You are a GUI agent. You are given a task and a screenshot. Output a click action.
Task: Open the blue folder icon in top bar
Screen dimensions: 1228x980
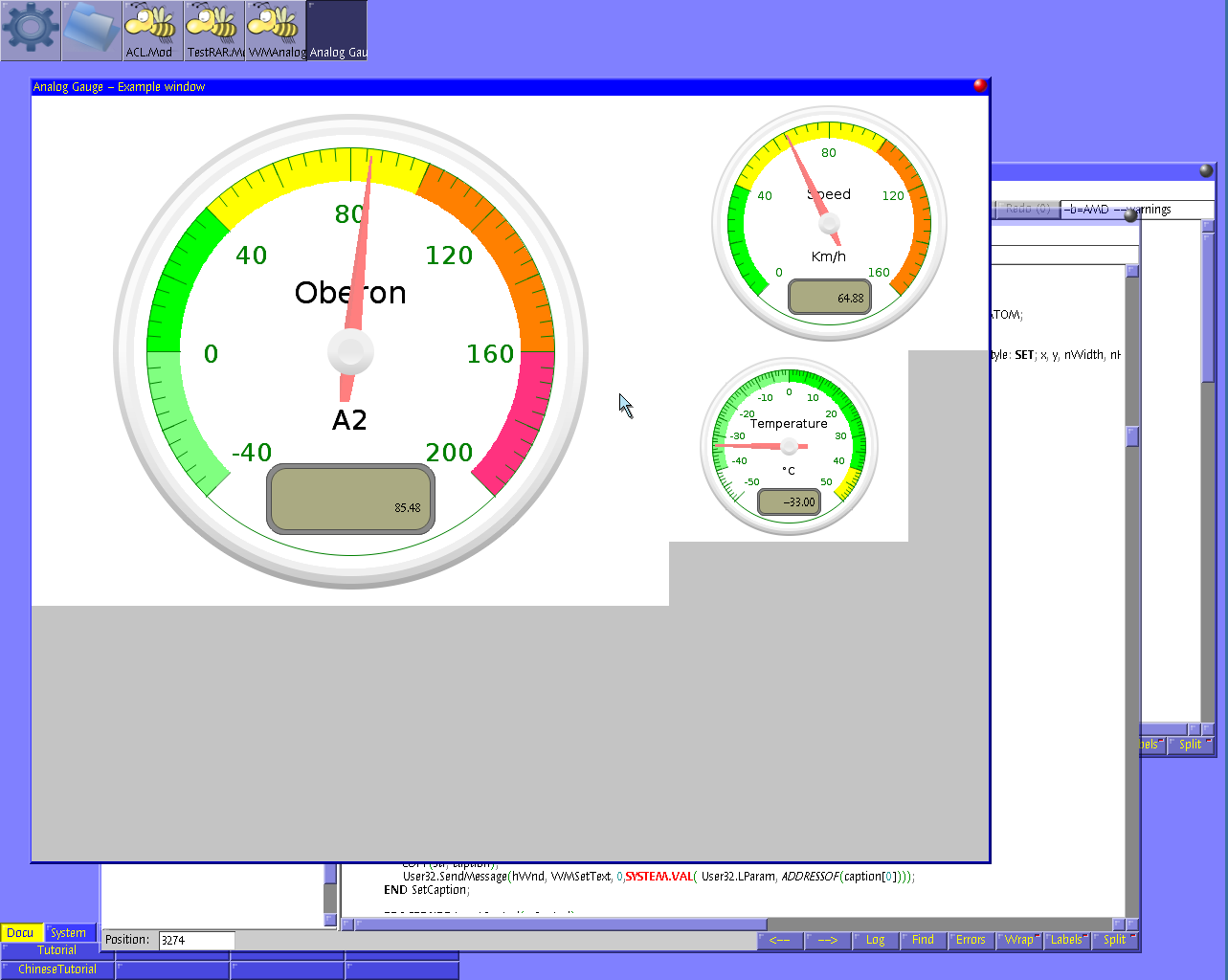[92, 30]
